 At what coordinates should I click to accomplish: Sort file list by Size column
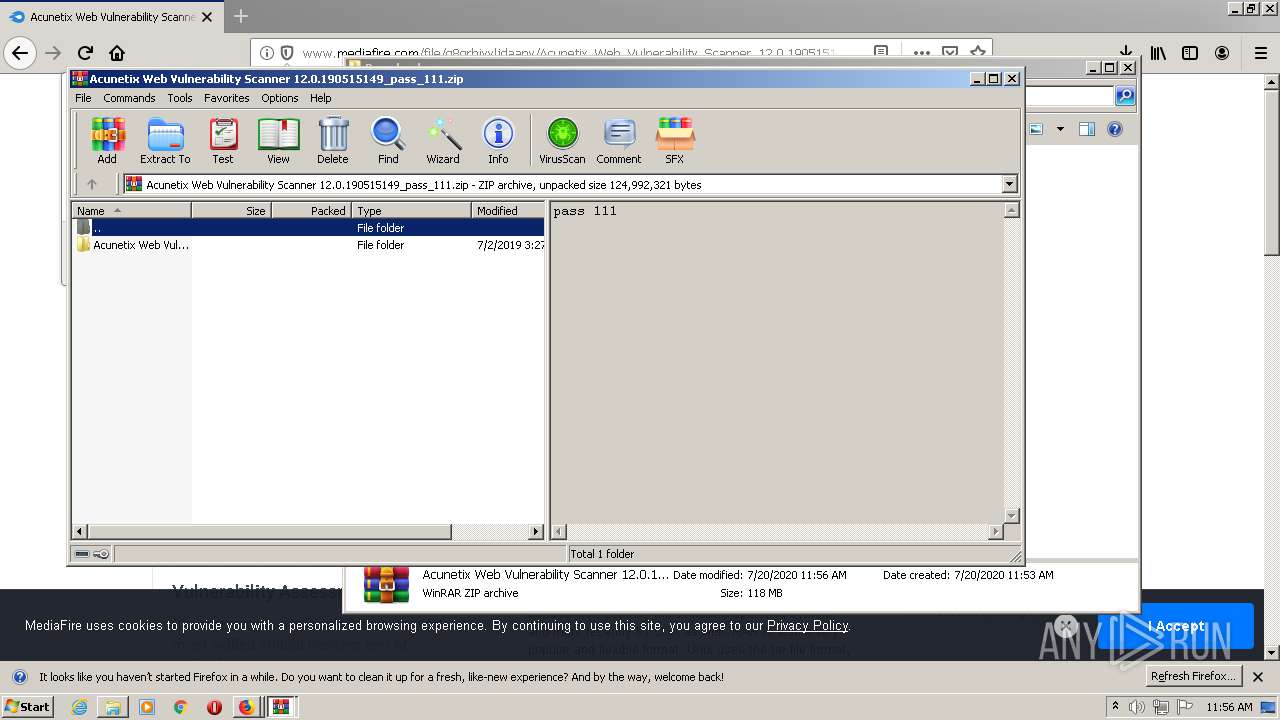pyautogui.click(x=231, y=210)
